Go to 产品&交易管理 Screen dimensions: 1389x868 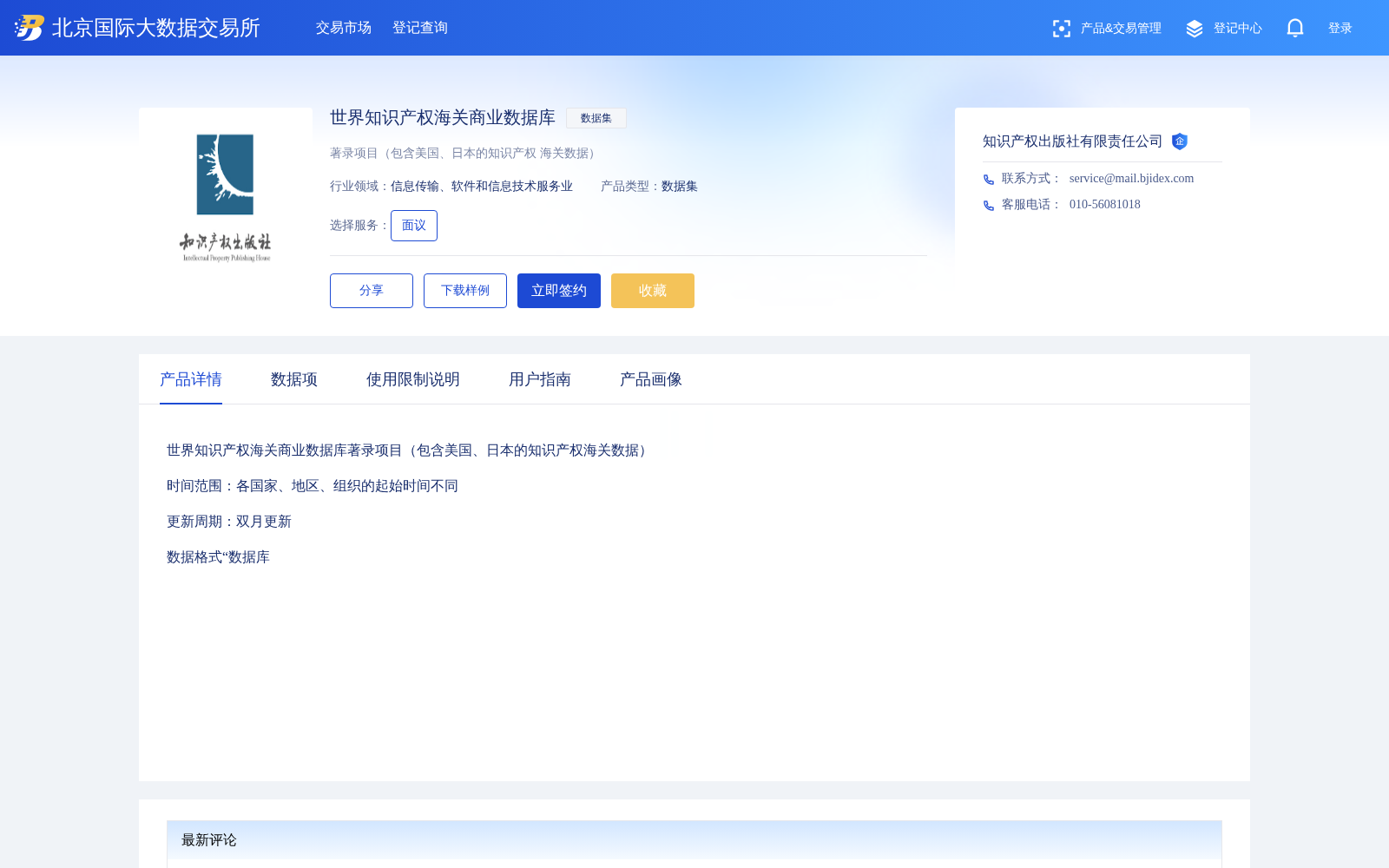tap(1121, 29)
